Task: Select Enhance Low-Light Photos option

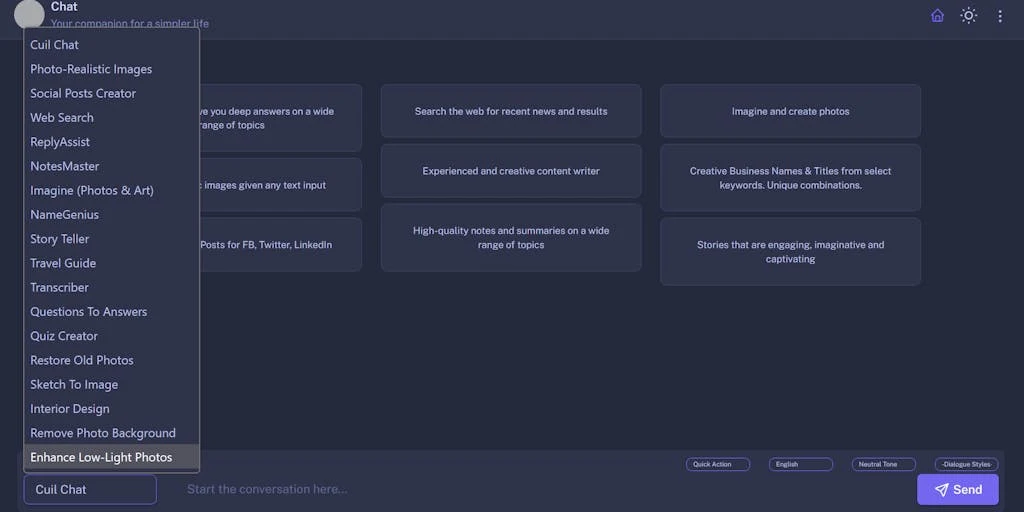Action: click(111, 457)
